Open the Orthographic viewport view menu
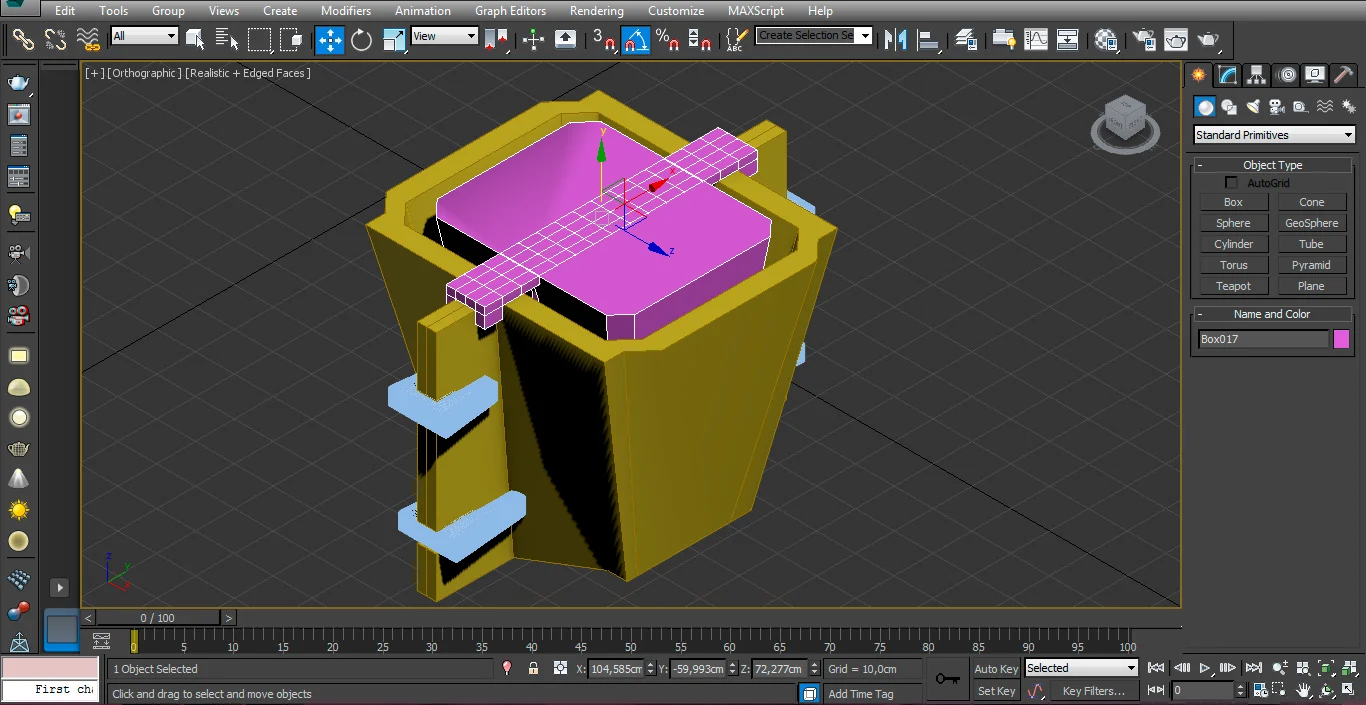 click(x=145, y=73)
